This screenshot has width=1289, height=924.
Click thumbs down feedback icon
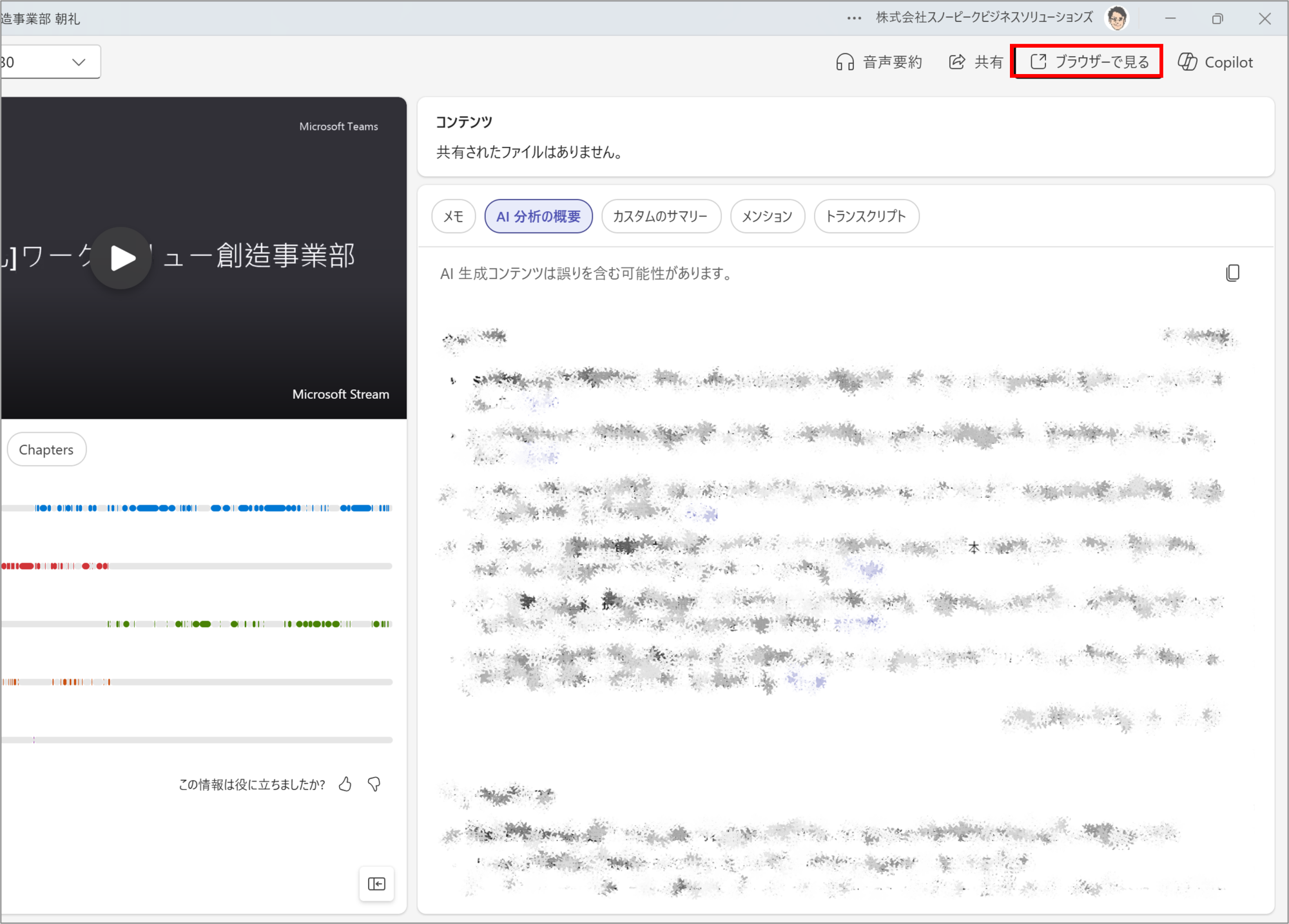[374, 784]
